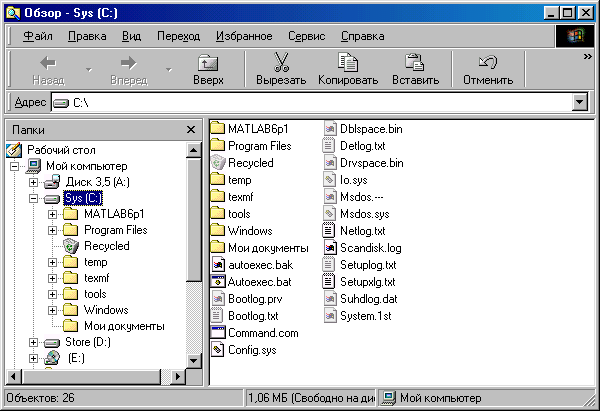The width and height of the screenshot is (600, 411).
Task: Select the Io.sys file icon
Action: 329,179
